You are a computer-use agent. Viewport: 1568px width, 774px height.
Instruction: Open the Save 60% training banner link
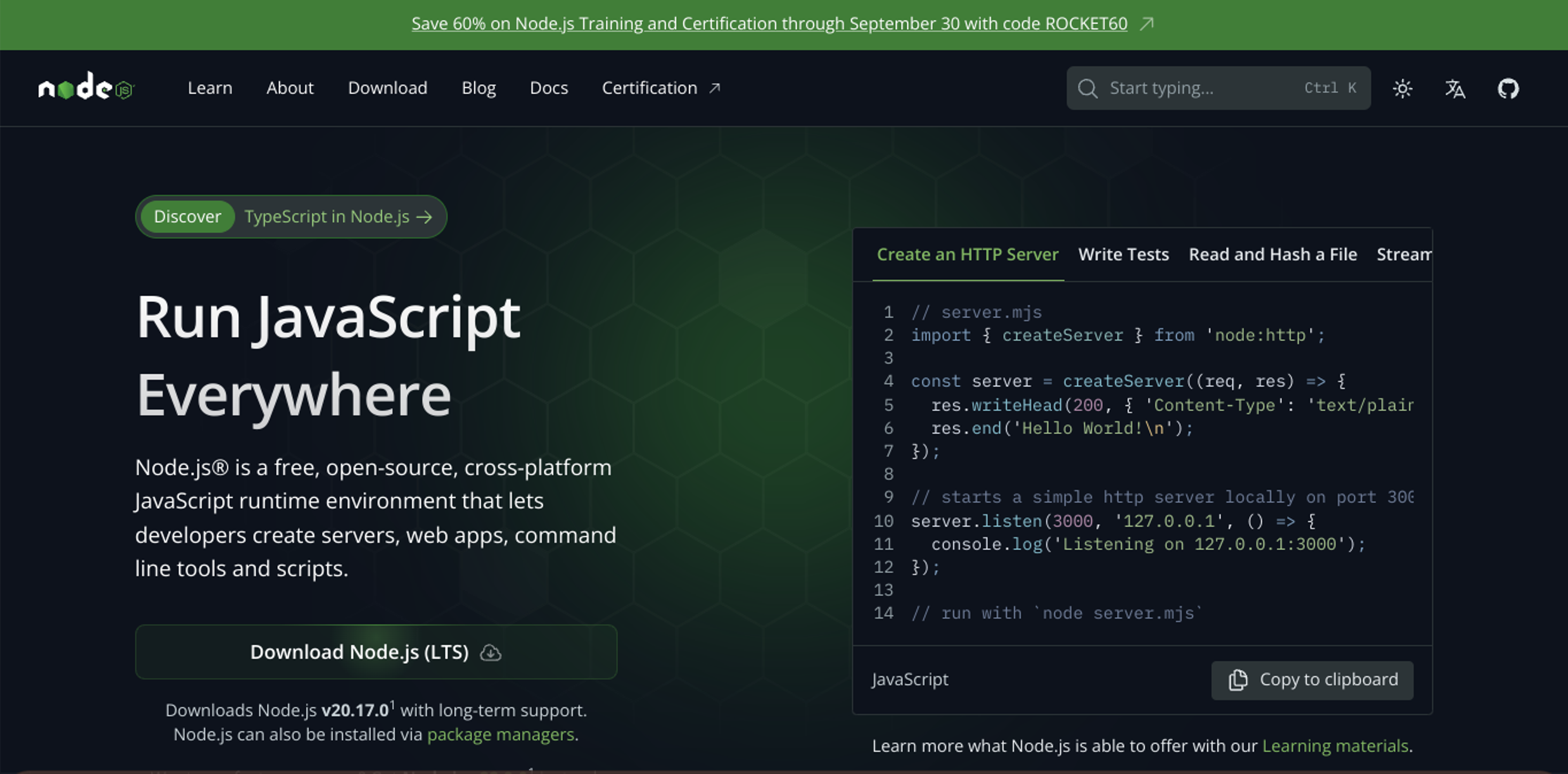(x=769, y=24)
